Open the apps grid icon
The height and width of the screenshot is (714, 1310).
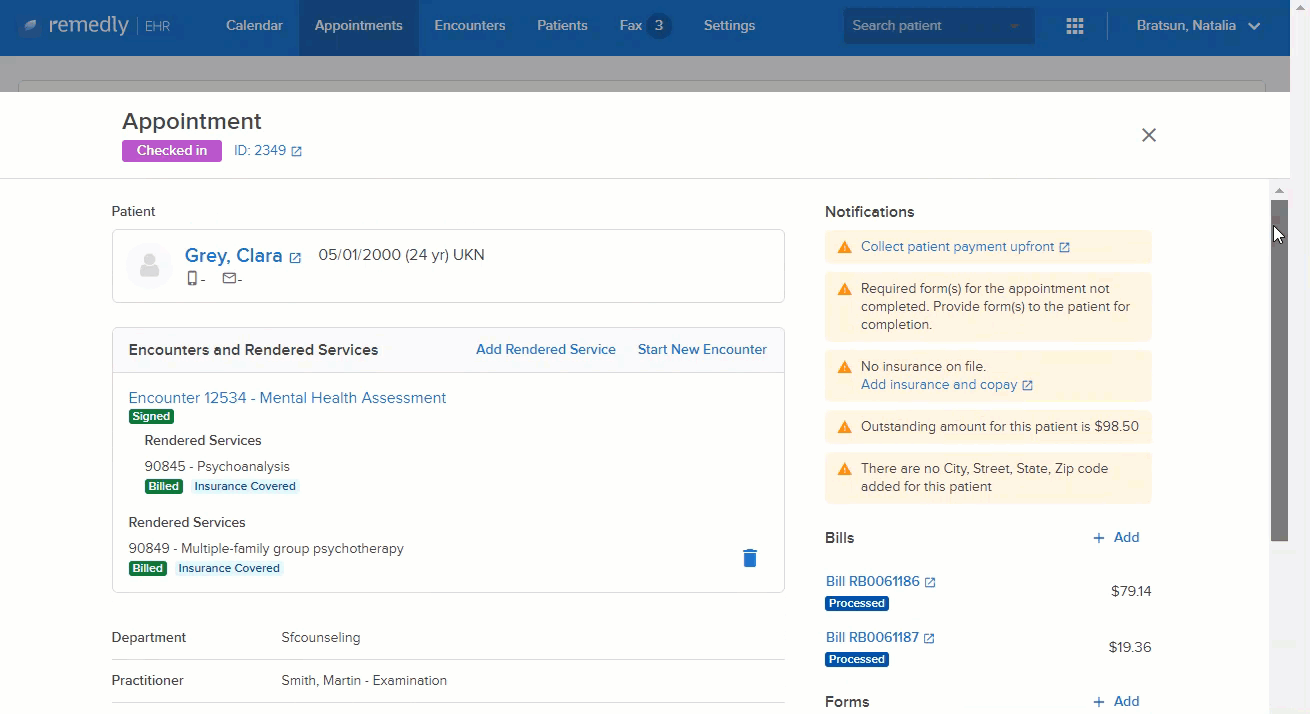(x=1075, y=26)
